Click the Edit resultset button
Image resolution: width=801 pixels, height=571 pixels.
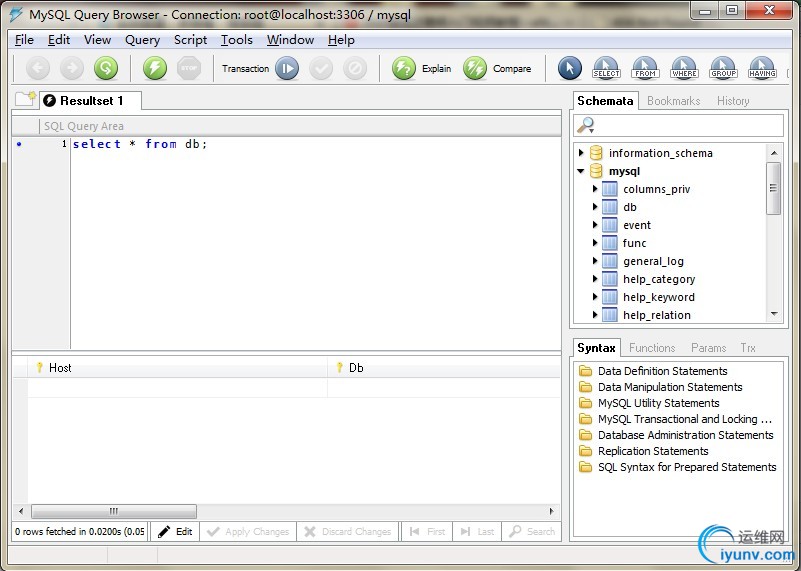coord(175,532)
